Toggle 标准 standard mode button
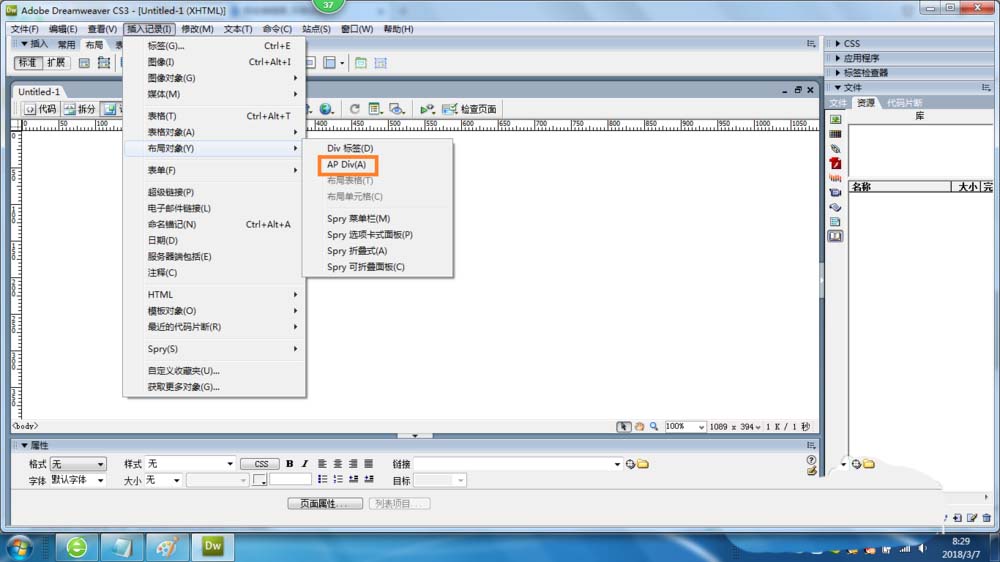 pos(28,62)
